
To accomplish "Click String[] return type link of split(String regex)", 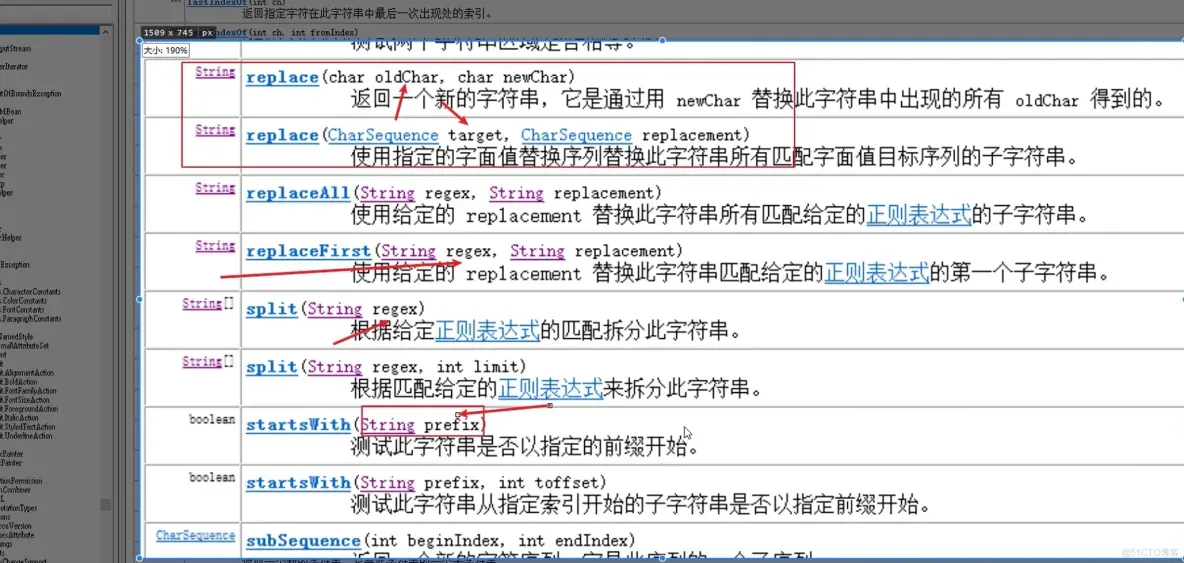I will pos(209,303).
